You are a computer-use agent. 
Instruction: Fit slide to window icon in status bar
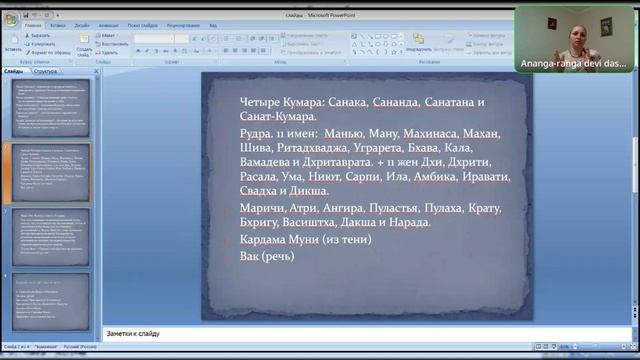pos(633,347)
